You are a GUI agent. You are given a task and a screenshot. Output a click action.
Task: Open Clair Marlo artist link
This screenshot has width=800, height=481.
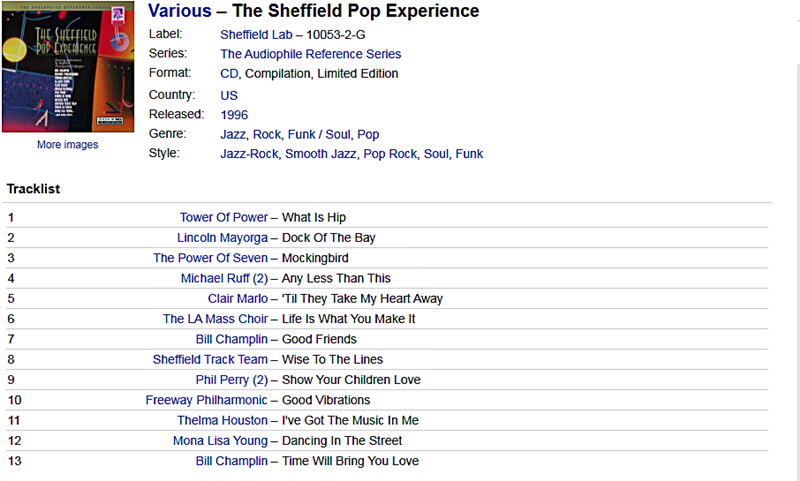[238, 299]
